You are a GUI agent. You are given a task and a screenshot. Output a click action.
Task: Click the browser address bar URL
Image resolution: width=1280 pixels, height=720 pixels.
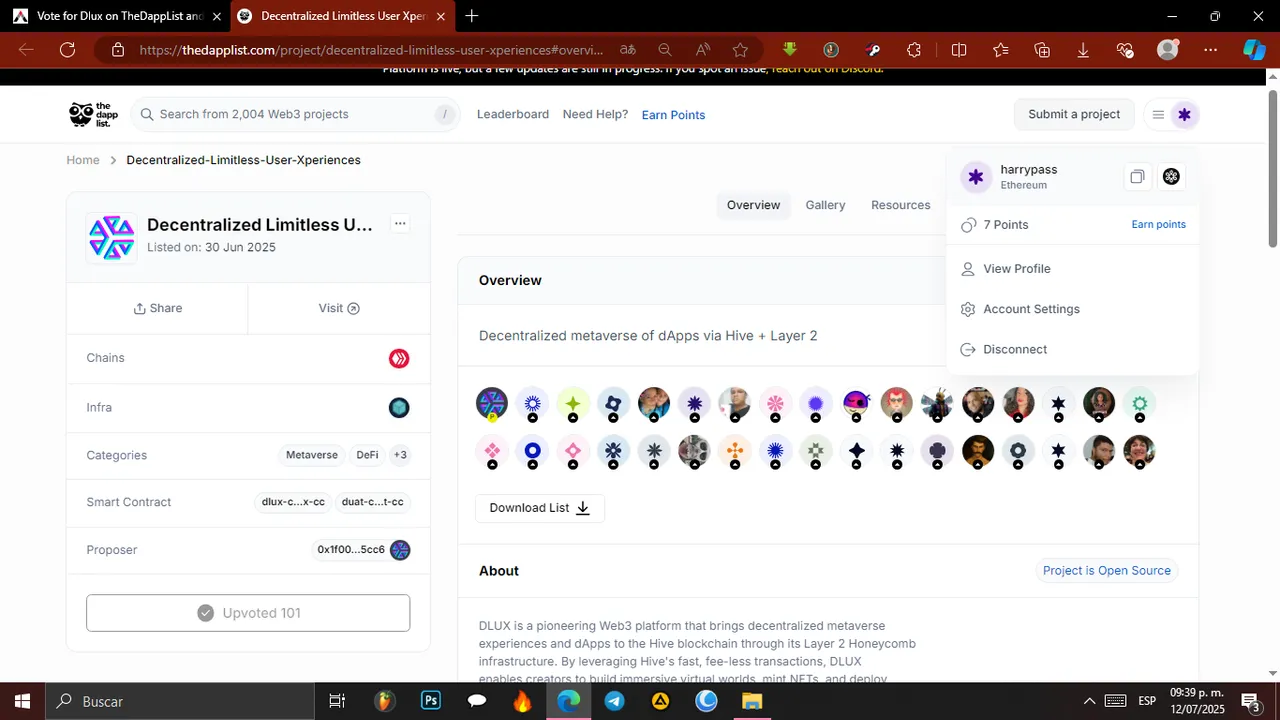click(370, 50)
